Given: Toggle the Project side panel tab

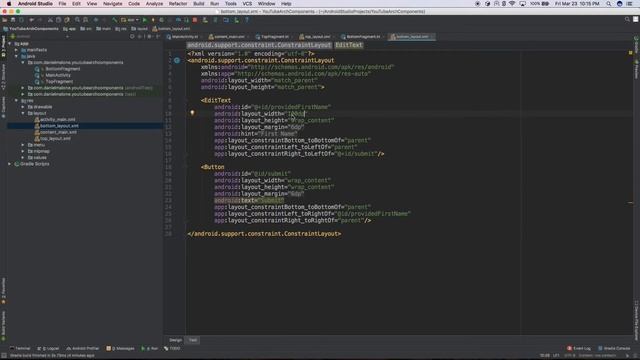Looking at the screenshot, I should point(3,46).
